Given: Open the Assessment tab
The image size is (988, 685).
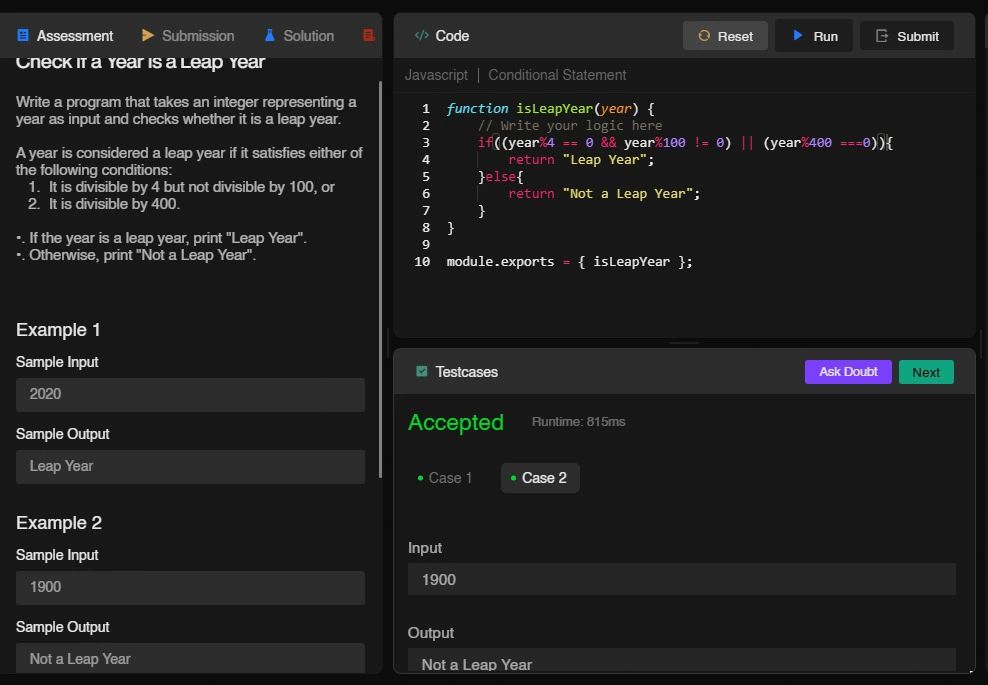Looking at the screenshot, I should pos(65,36).
